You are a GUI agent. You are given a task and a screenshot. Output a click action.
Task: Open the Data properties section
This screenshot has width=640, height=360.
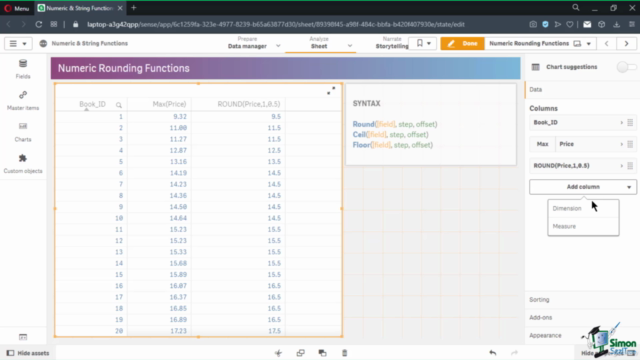(582, 89)
